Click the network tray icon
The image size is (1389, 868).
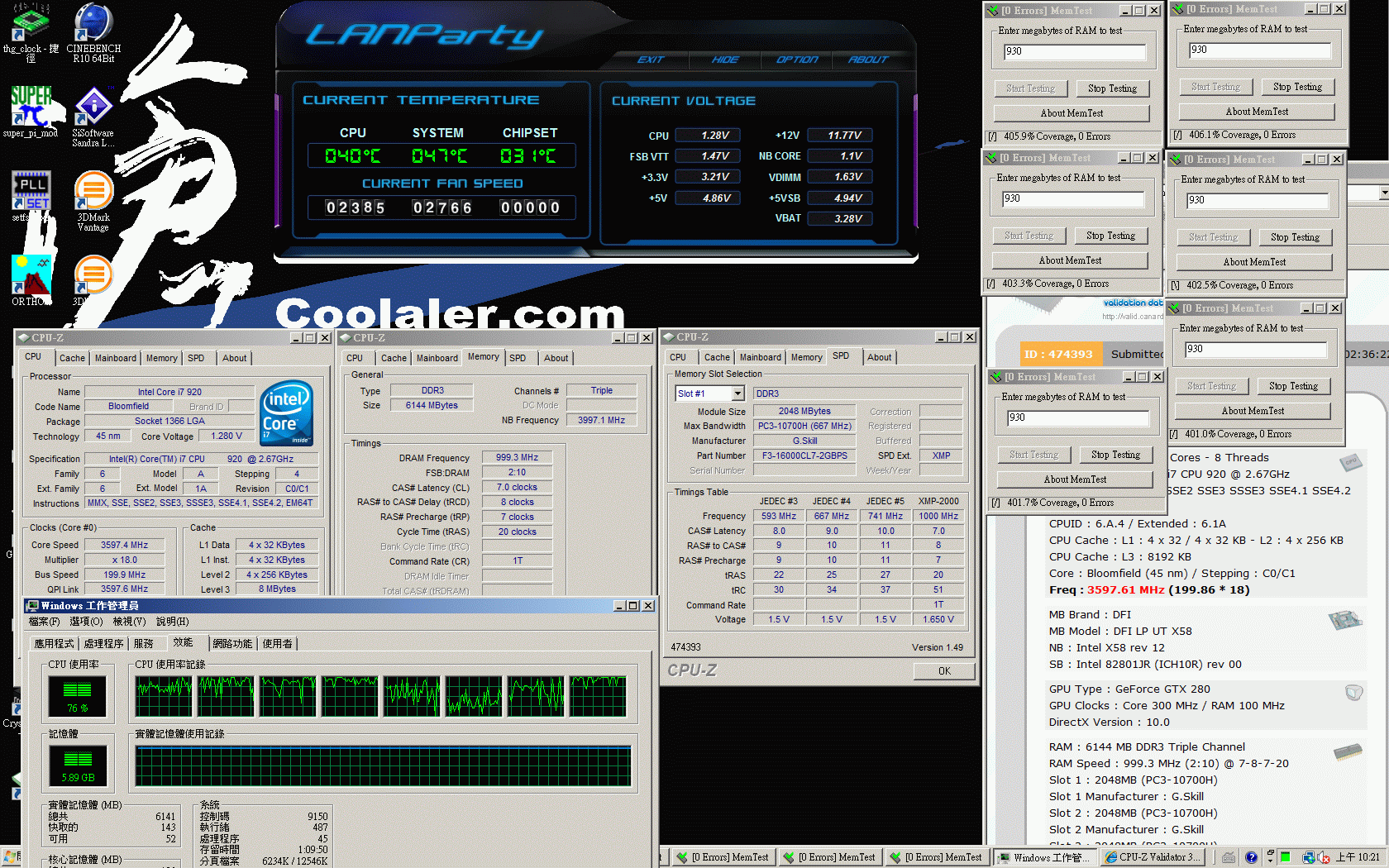coord(1309,857)
